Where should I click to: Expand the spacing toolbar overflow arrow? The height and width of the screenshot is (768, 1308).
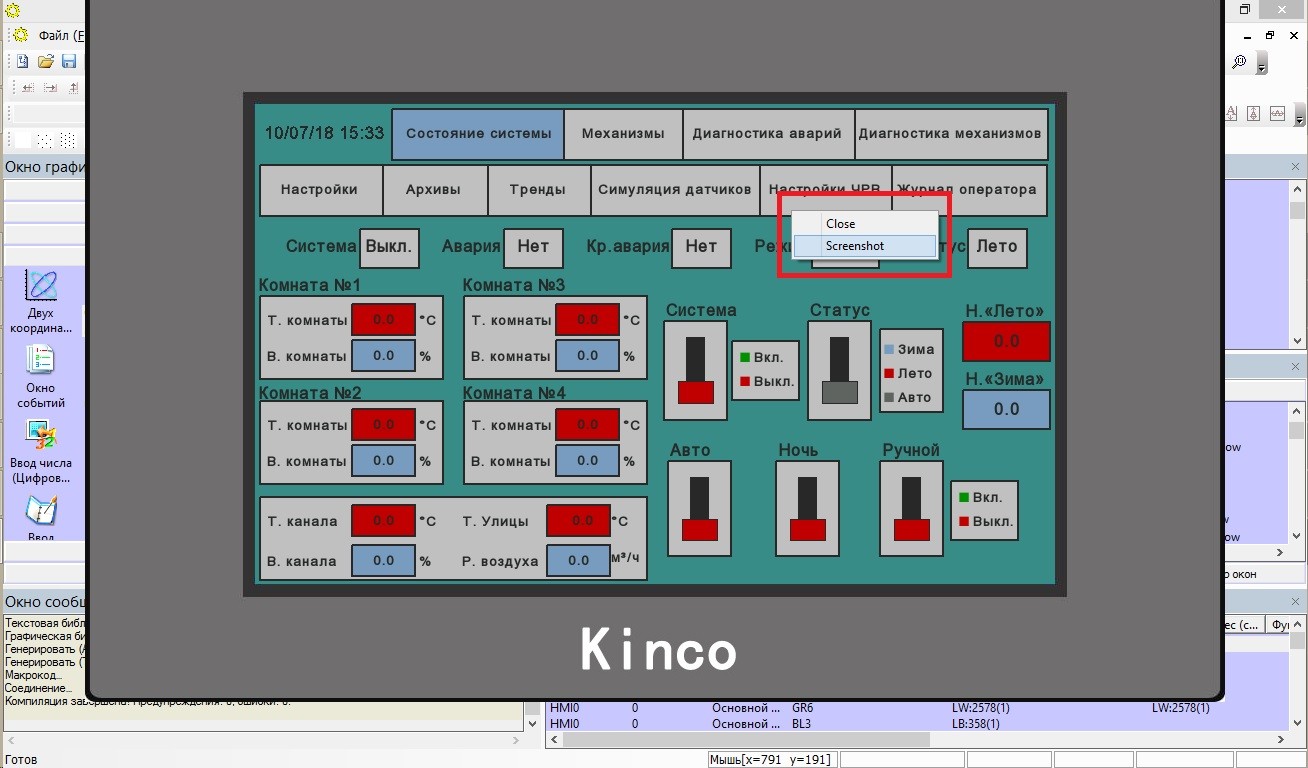(x=1301, y=116)
